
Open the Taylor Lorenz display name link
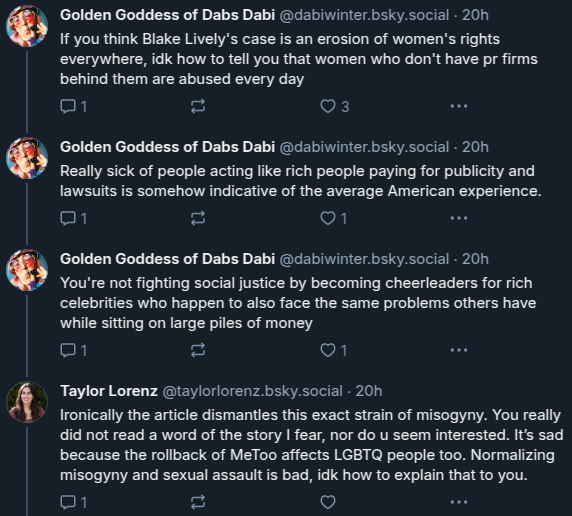[x=109, y=391]
